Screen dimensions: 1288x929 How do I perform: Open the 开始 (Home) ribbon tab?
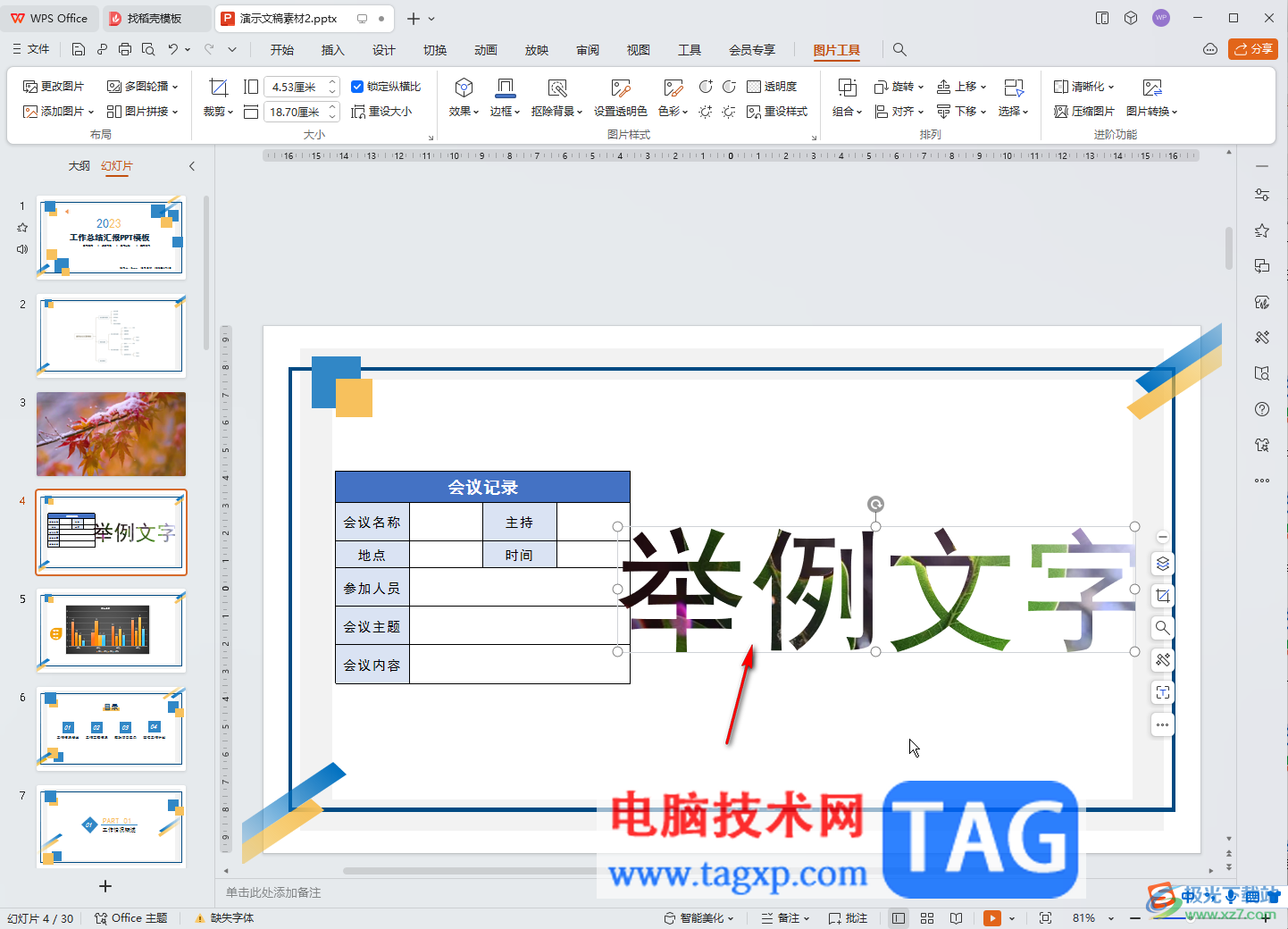pos(282,50)
